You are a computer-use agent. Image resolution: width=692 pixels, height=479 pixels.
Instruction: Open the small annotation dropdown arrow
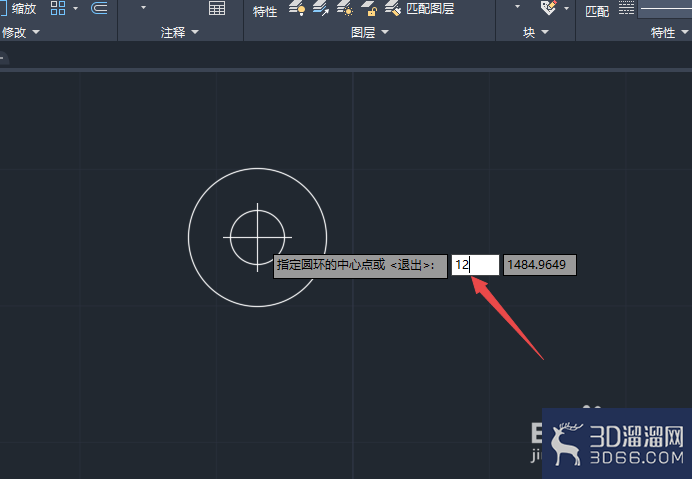143,8
